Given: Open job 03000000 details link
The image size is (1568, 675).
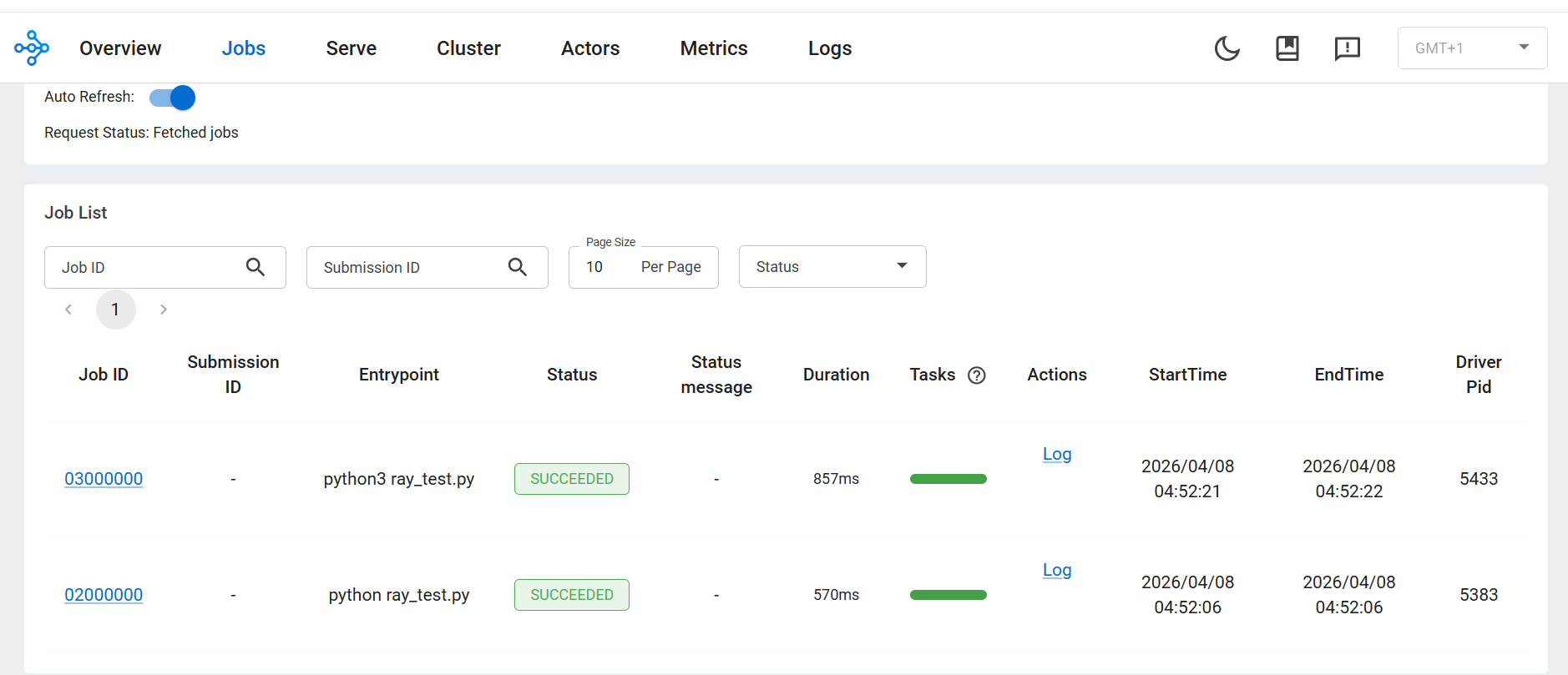Looking at the screenshot, I should (x=104, y=479).
